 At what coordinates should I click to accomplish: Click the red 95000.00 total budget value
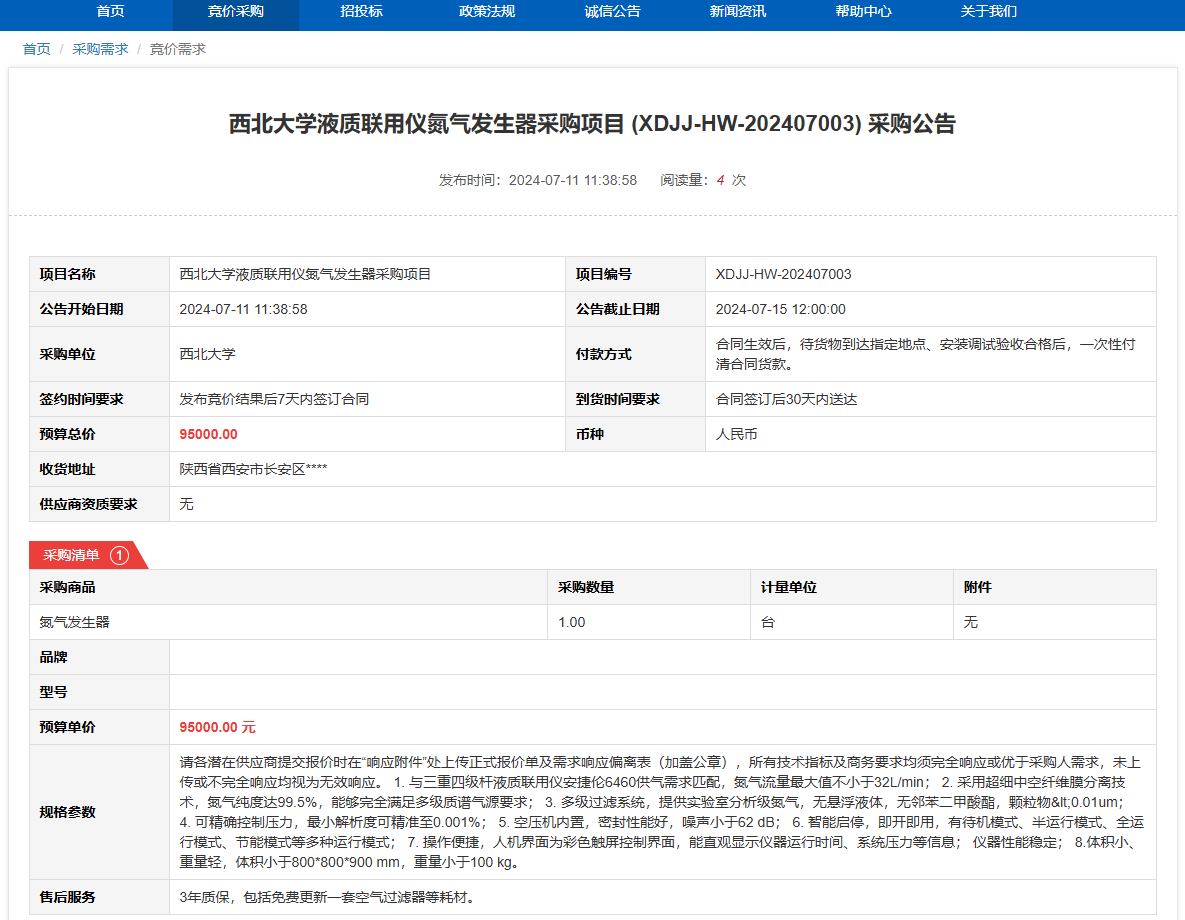coord(208,434)
